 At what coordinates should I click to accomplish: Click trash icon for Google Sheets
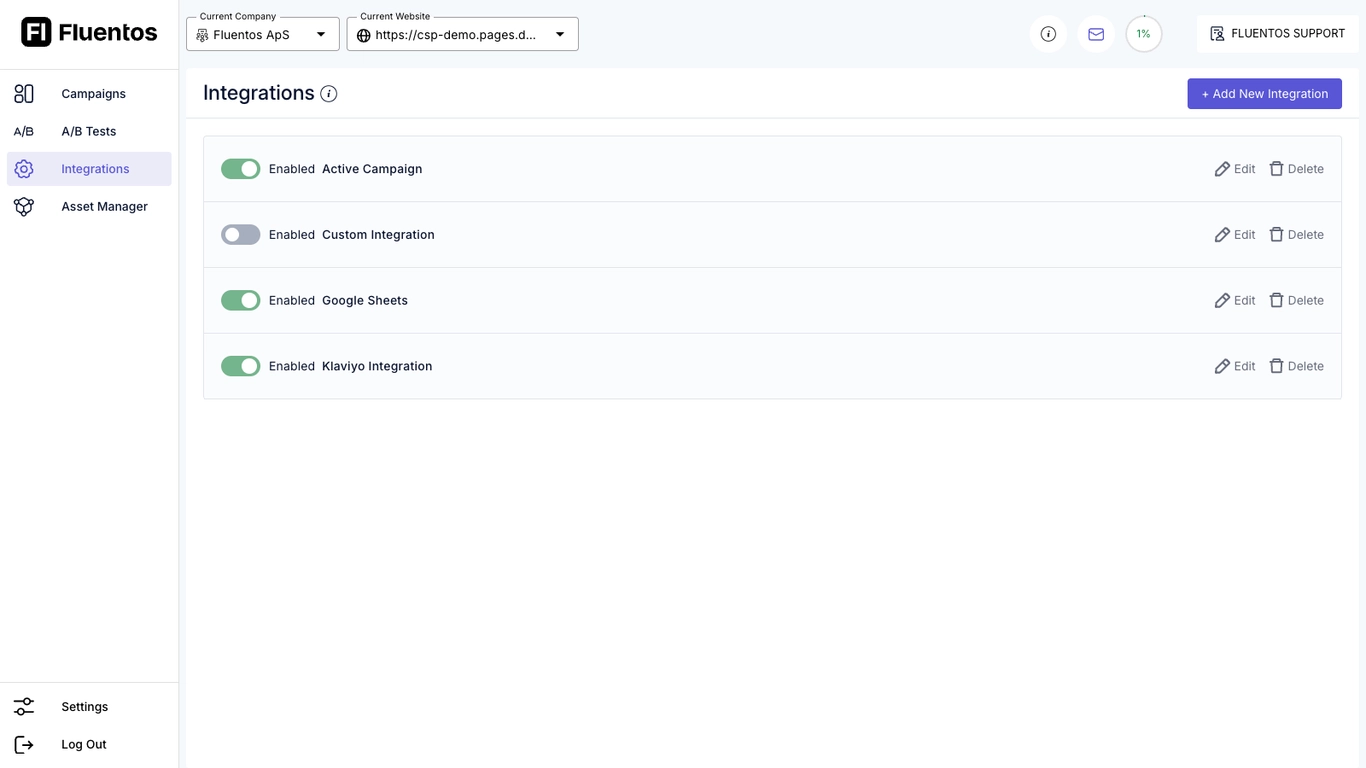click(x=1276, y=301)
